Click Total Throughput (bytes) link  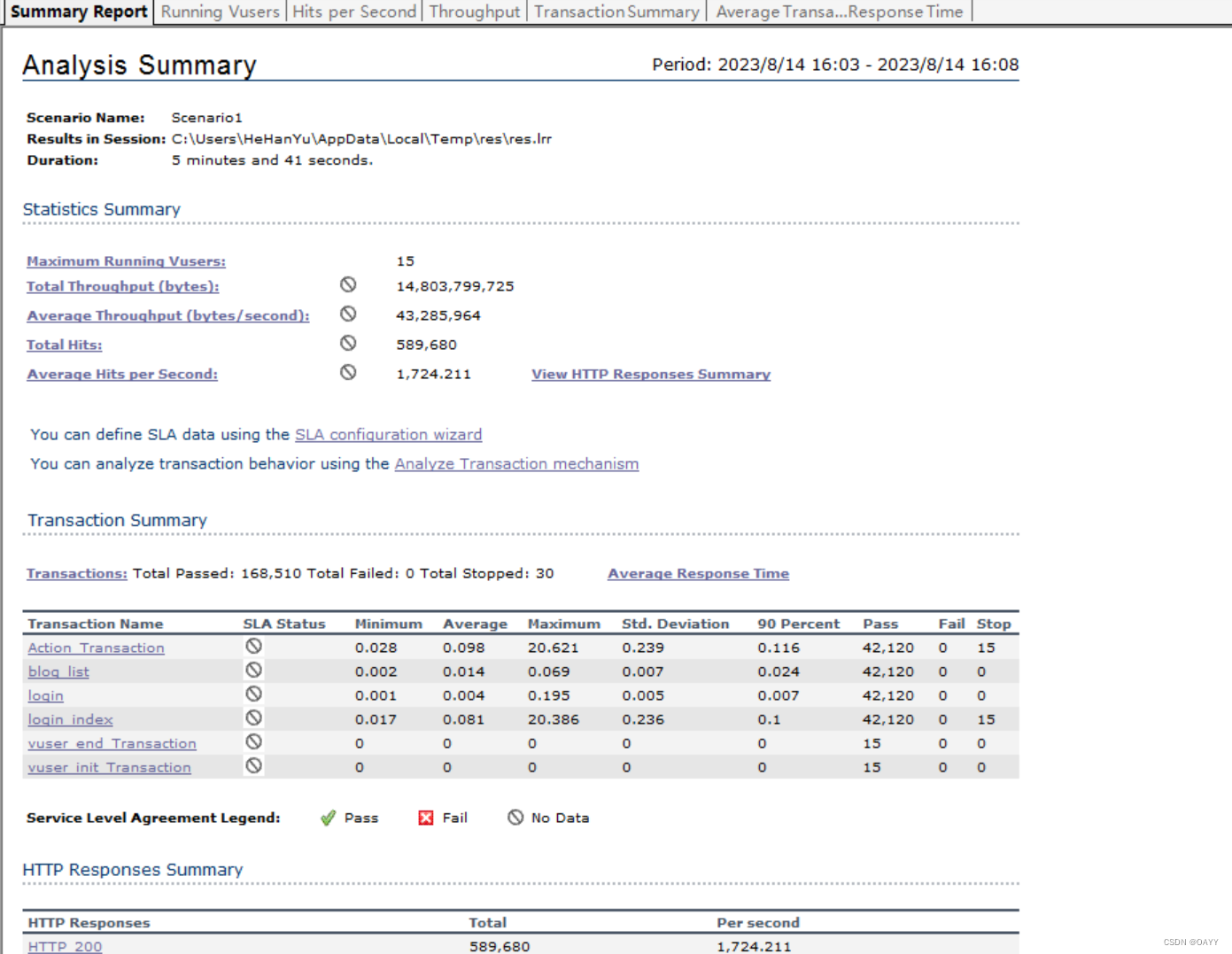pyautogui.click(x=122, y=286)
